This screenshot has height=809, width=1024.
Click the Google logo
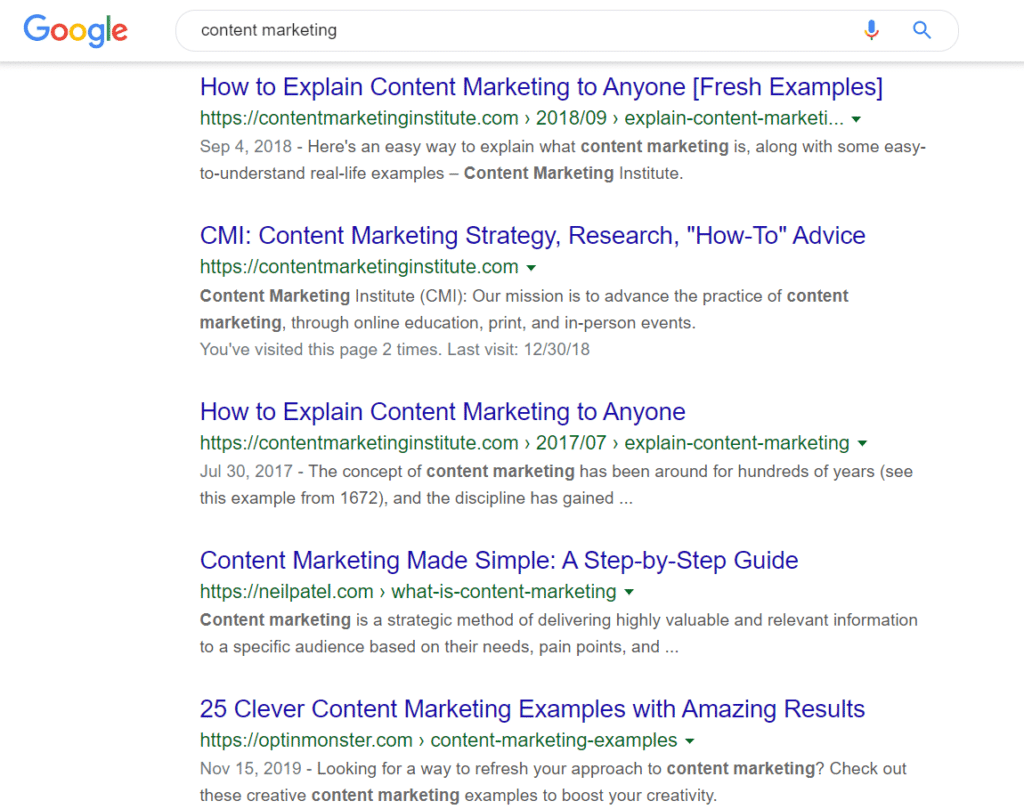click(x=75, y=30)
